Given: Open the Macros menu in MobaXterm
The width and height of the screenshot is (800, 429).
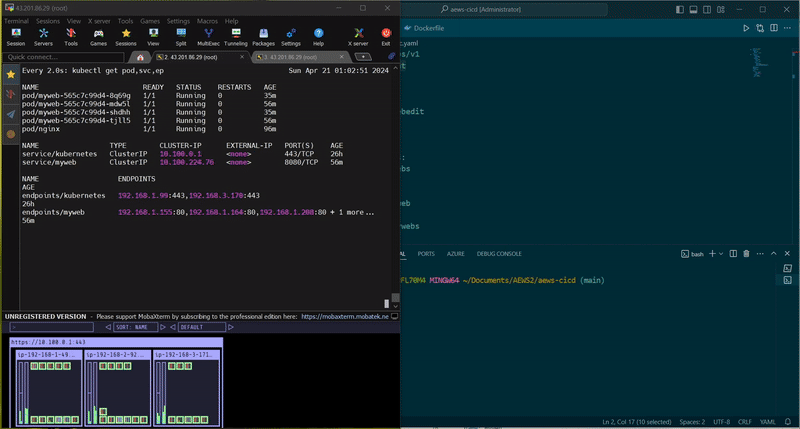Looking at the screenshot, I should [x=207, y=21].
